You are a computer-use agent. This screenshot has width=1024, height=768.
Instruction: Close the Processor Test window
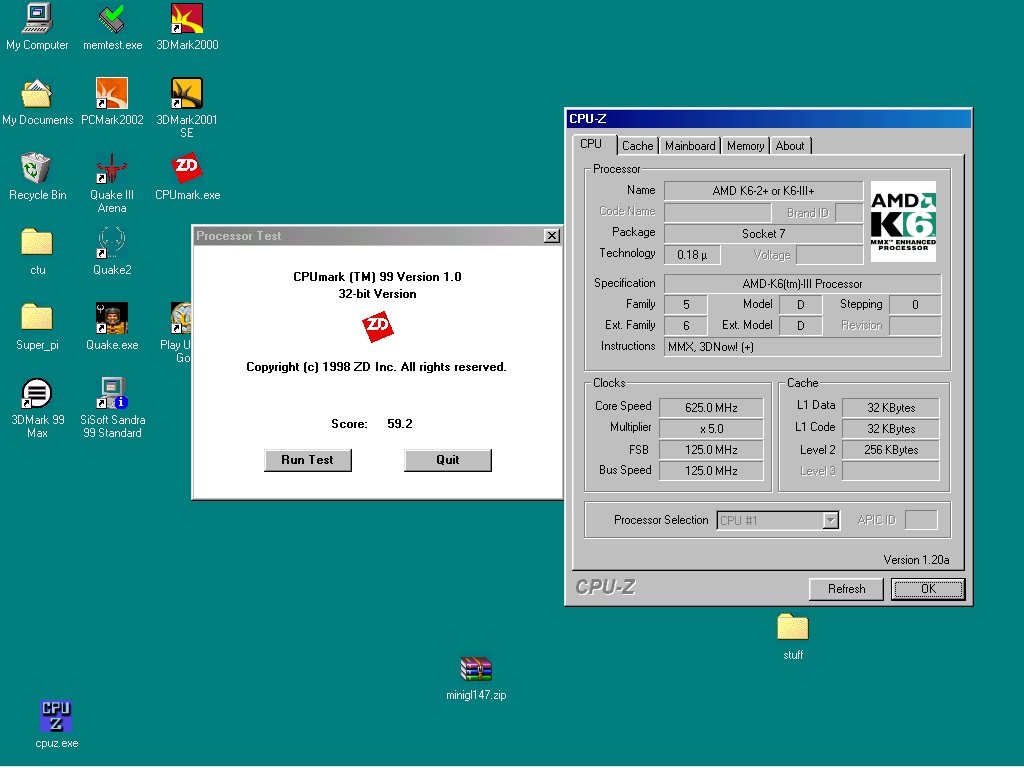(552, 236)
